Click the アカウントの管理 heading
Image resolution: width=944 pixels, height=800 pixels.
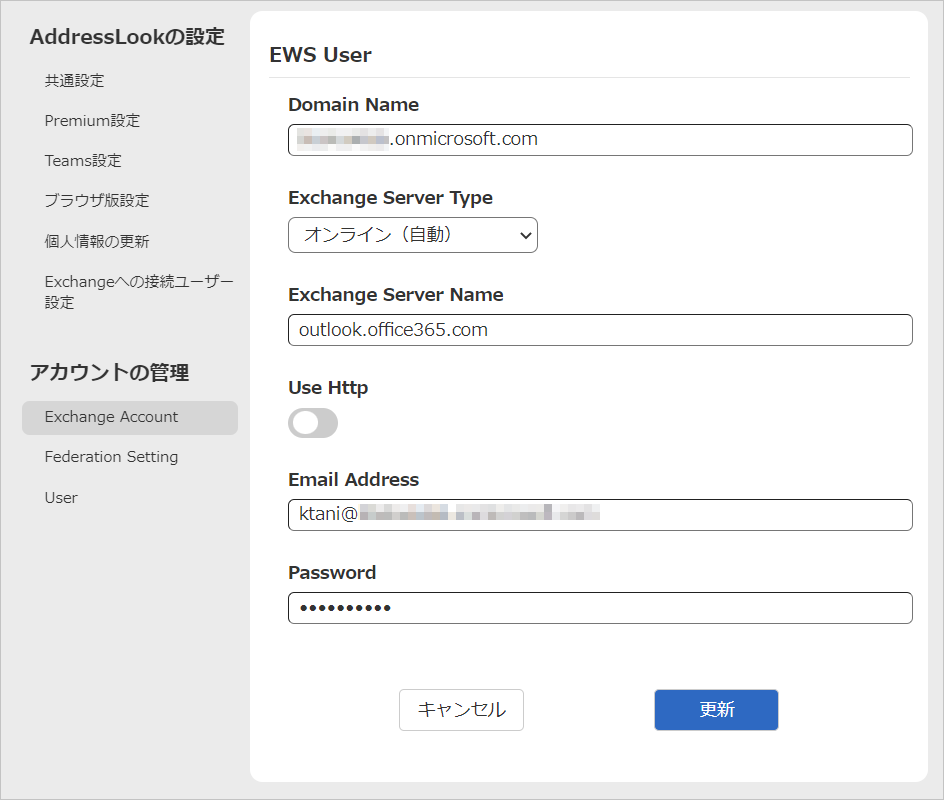click(110, 373)
